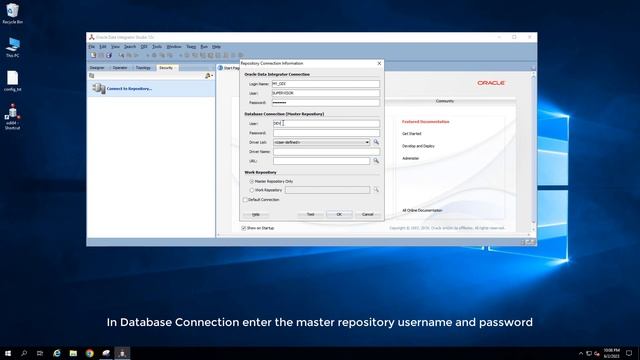Screen dimensions: 640x360
Task: Click the ODI connection Password field
Action: (326, 102)
